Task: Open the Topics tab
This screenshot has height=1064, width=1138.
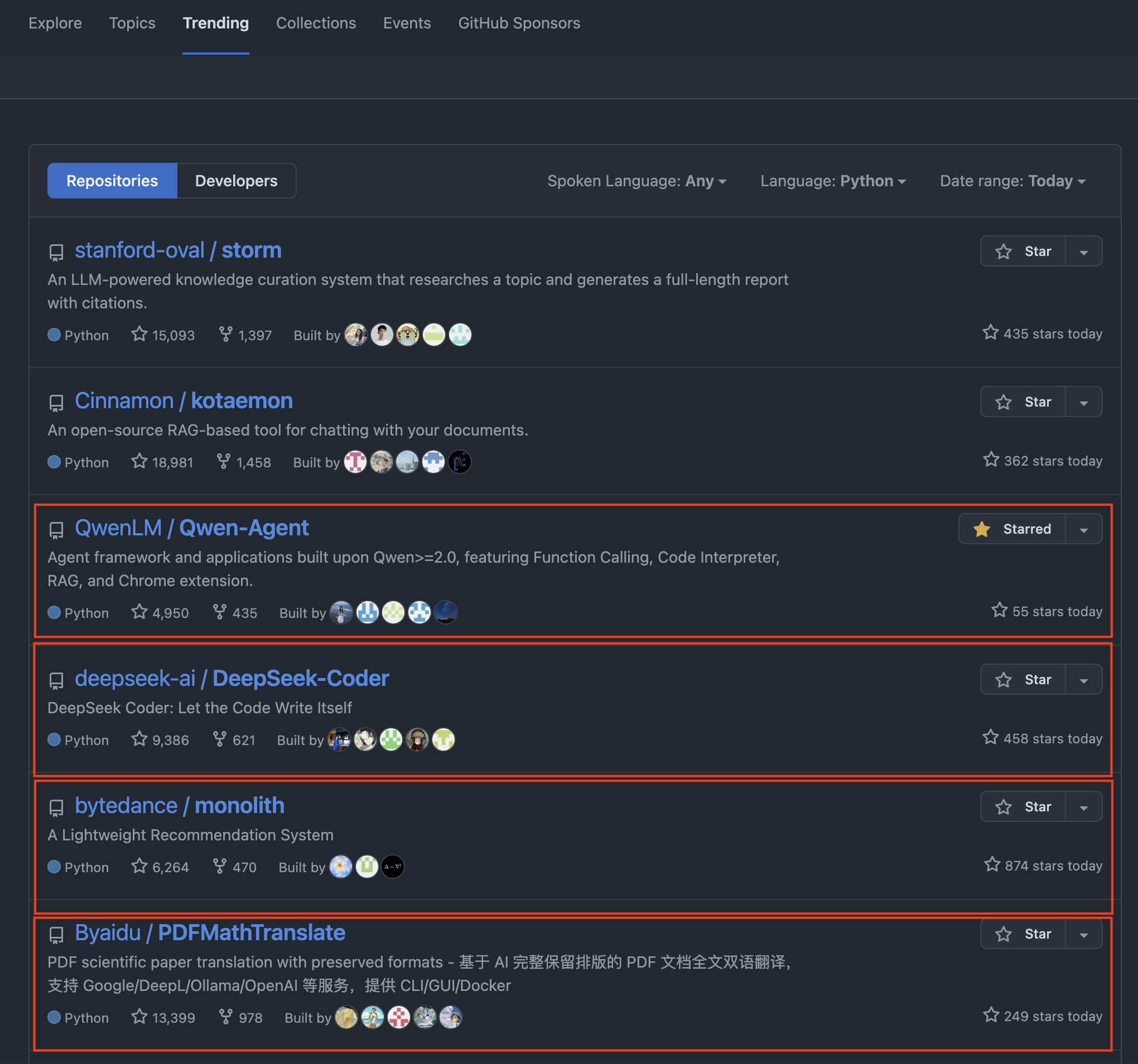Action: (x=132, y=23)
